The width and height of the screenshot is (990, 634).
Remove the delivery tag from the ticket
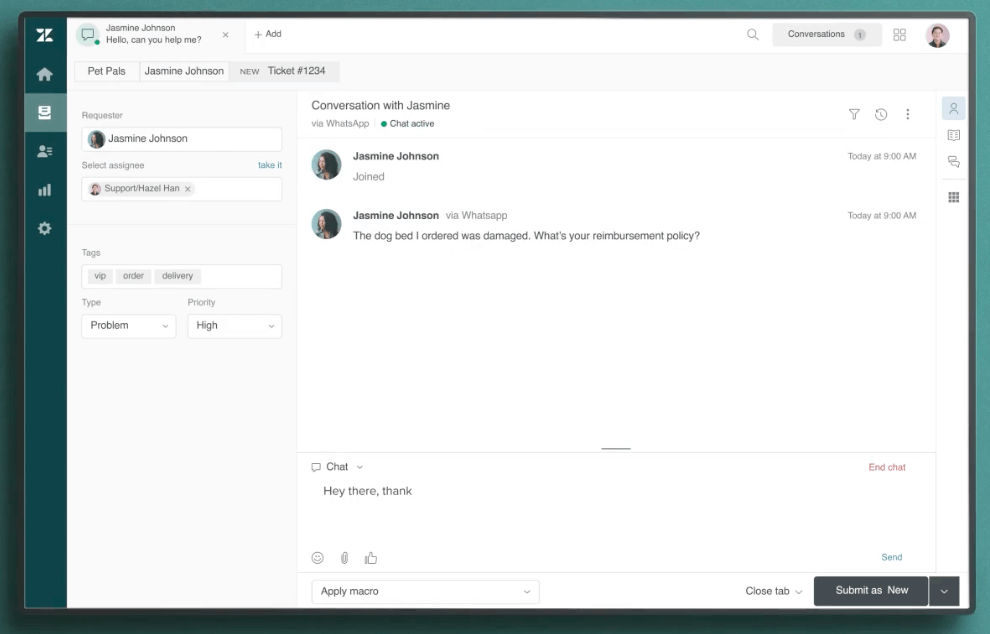tap(177, 276)
